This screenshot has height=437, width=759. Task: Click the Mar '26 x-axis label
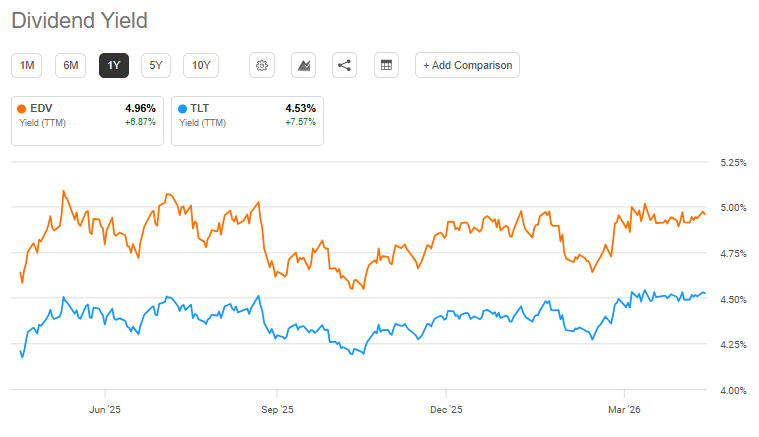624,409
